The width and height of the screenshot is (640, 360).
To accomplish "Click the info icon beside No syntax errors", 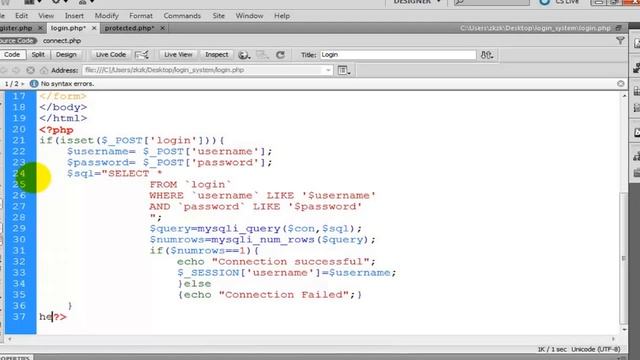I will pos(34,84).
